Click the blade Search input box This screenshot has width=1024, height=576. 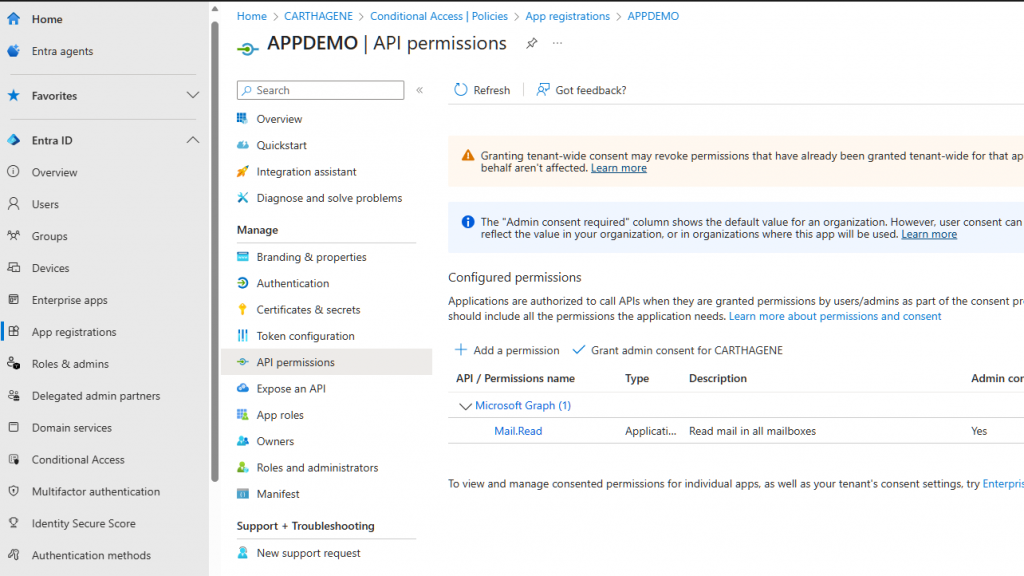coord(320,90)
